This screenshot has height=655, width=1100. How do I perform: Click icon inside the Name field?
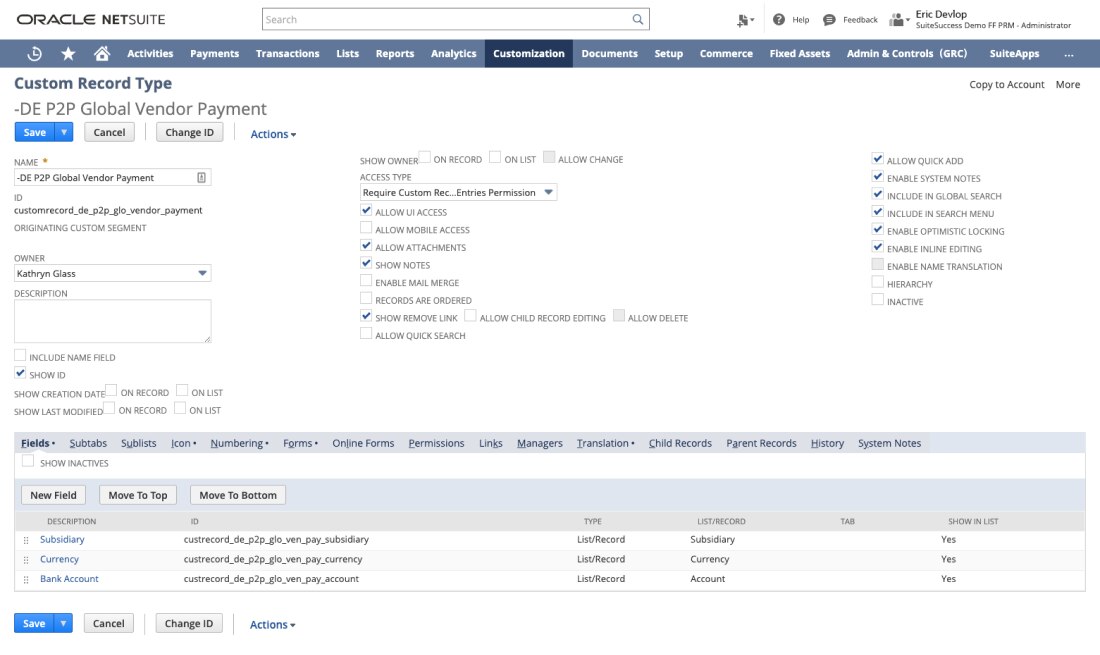click(x=201, y=177)
